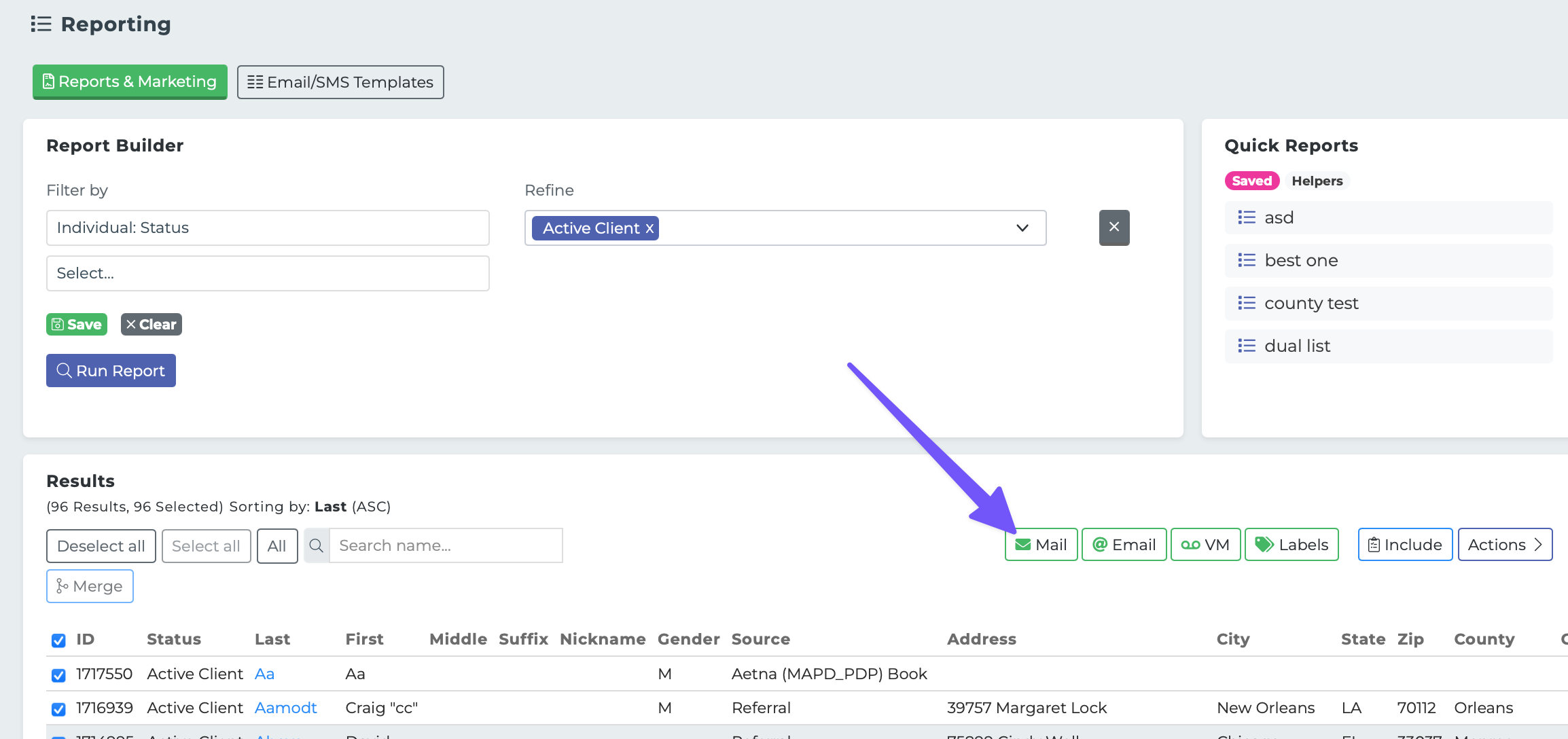Viewport: 1568px width, 739px height.
Task: Uncheck the row for ID 1717550
Action: pyautogui.click(x=59, y=674)
